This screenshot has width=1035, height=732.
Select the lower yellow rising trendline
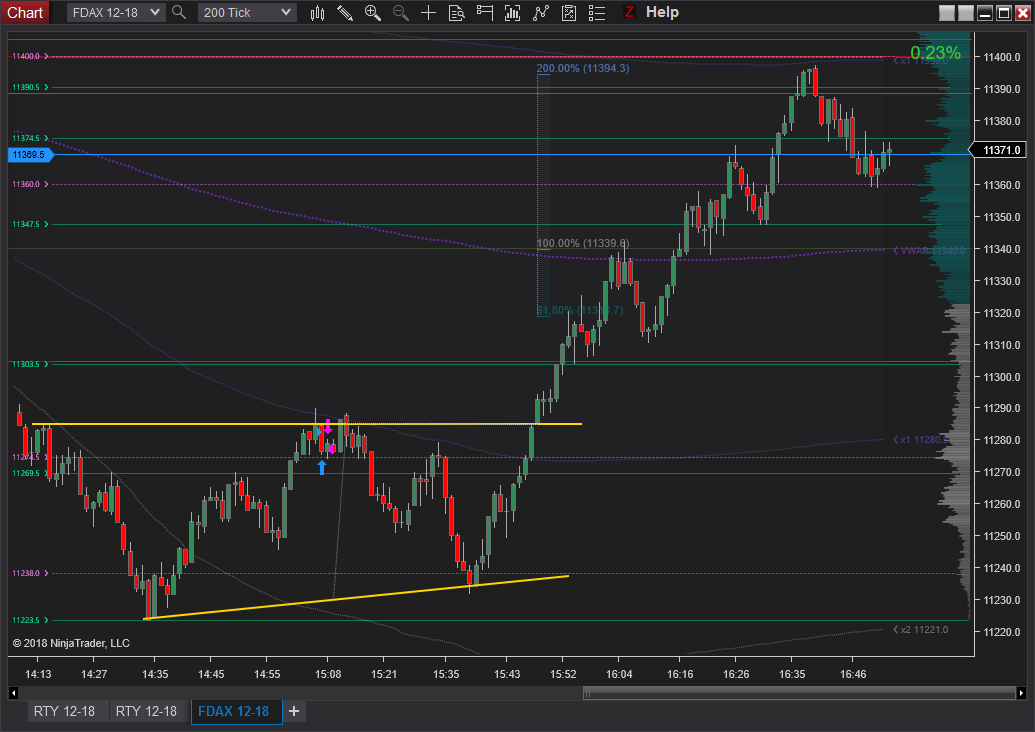click(x=356, y=597)
